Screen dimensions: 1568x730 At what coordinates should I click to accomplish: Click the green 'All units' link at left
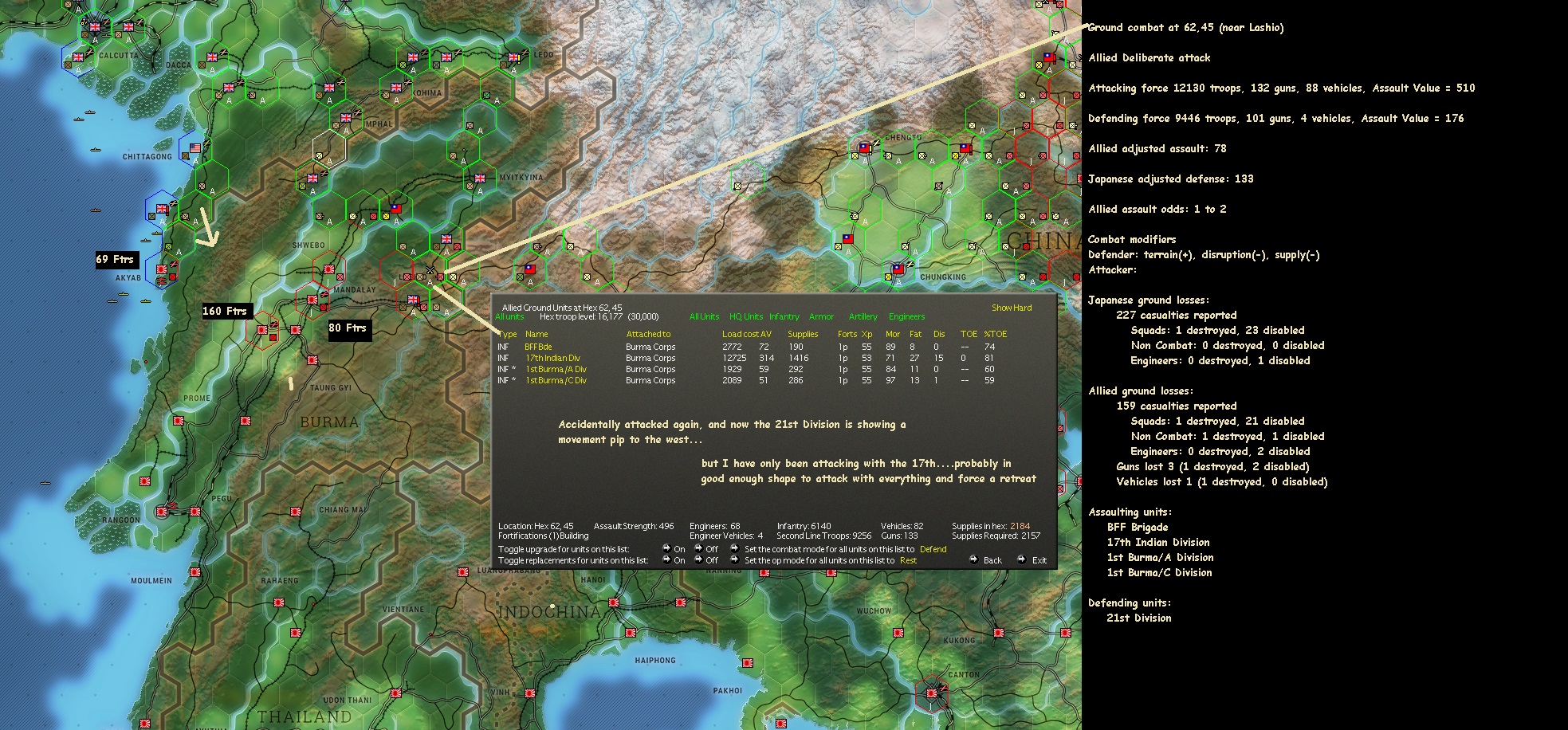point(509,316)
